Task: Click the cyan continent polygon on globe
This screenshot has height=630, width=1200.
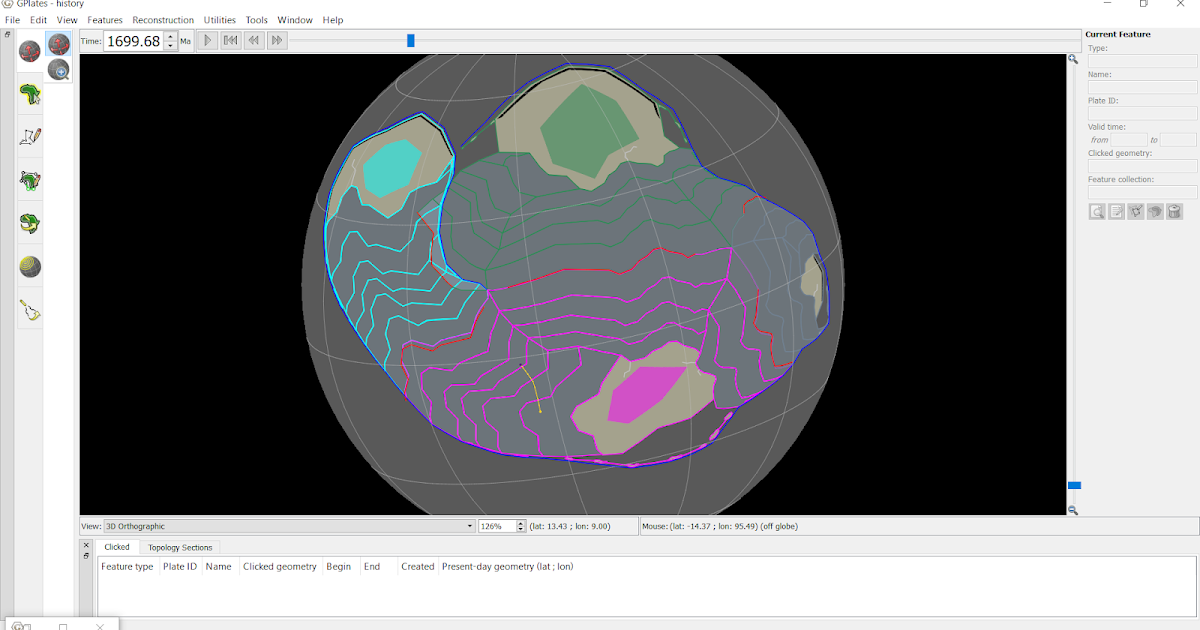Action: tap(391, 168)
